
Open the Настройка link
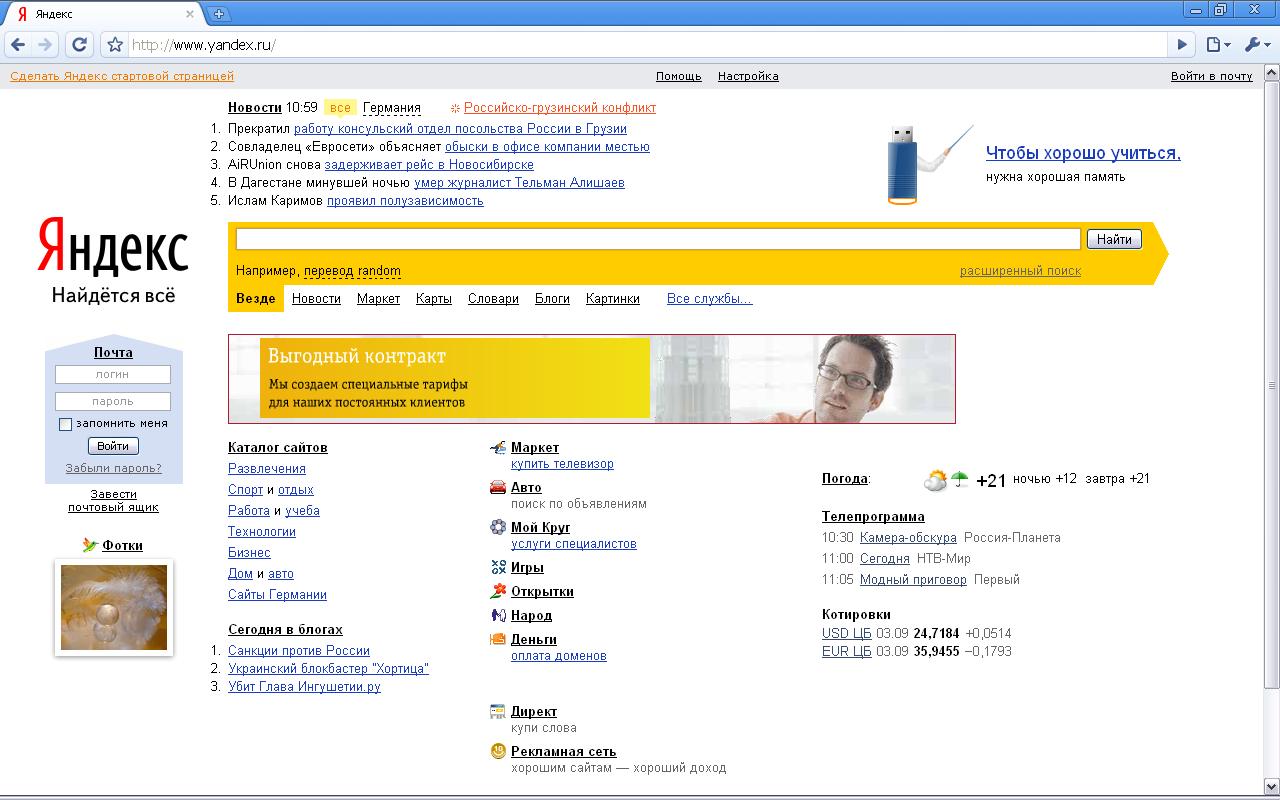pos(748,76)
